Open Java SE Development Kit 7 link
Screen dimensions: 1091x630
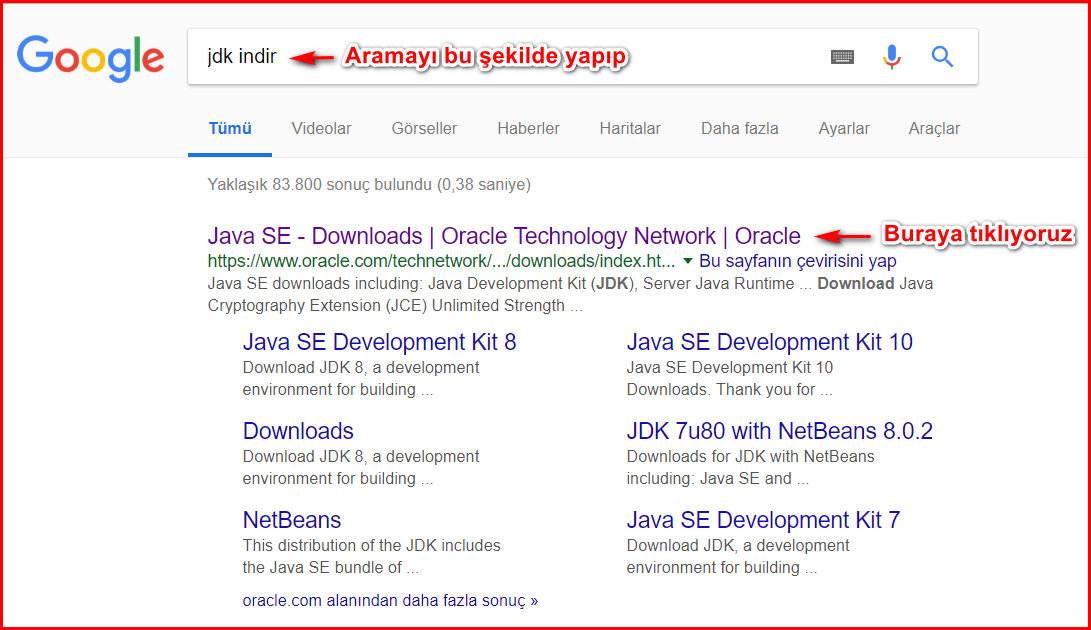pos(763,520)
